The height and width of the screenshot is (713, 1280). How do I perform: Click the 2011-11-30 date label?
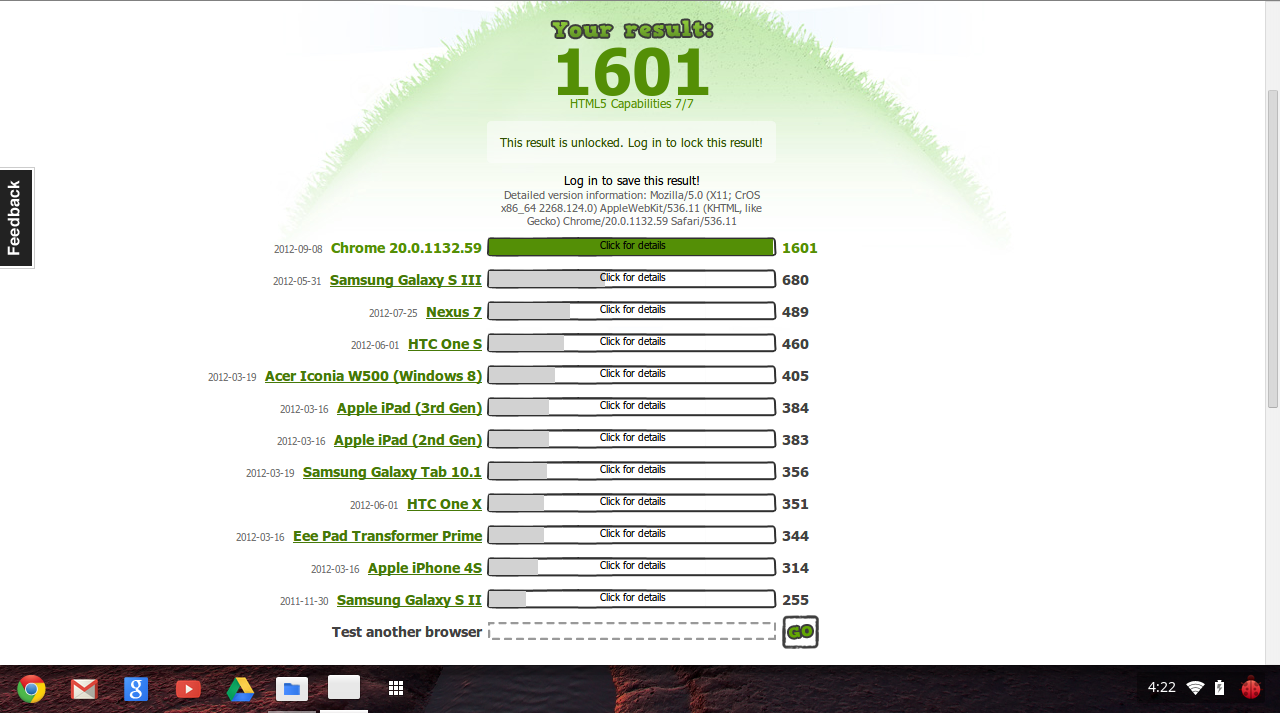pyautogui.click(x=304, y=601)
